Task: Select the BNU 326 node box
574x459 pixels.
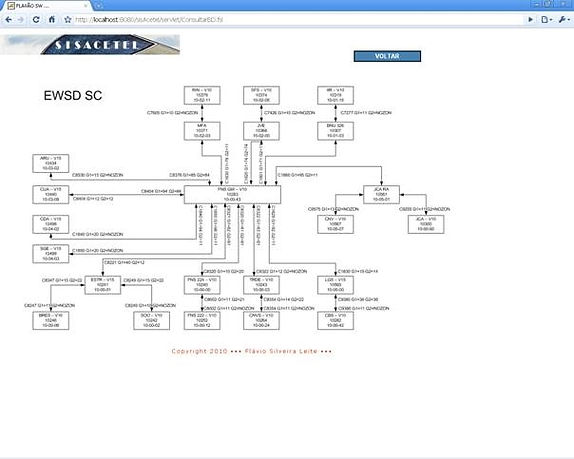Action: coord(335,131)
